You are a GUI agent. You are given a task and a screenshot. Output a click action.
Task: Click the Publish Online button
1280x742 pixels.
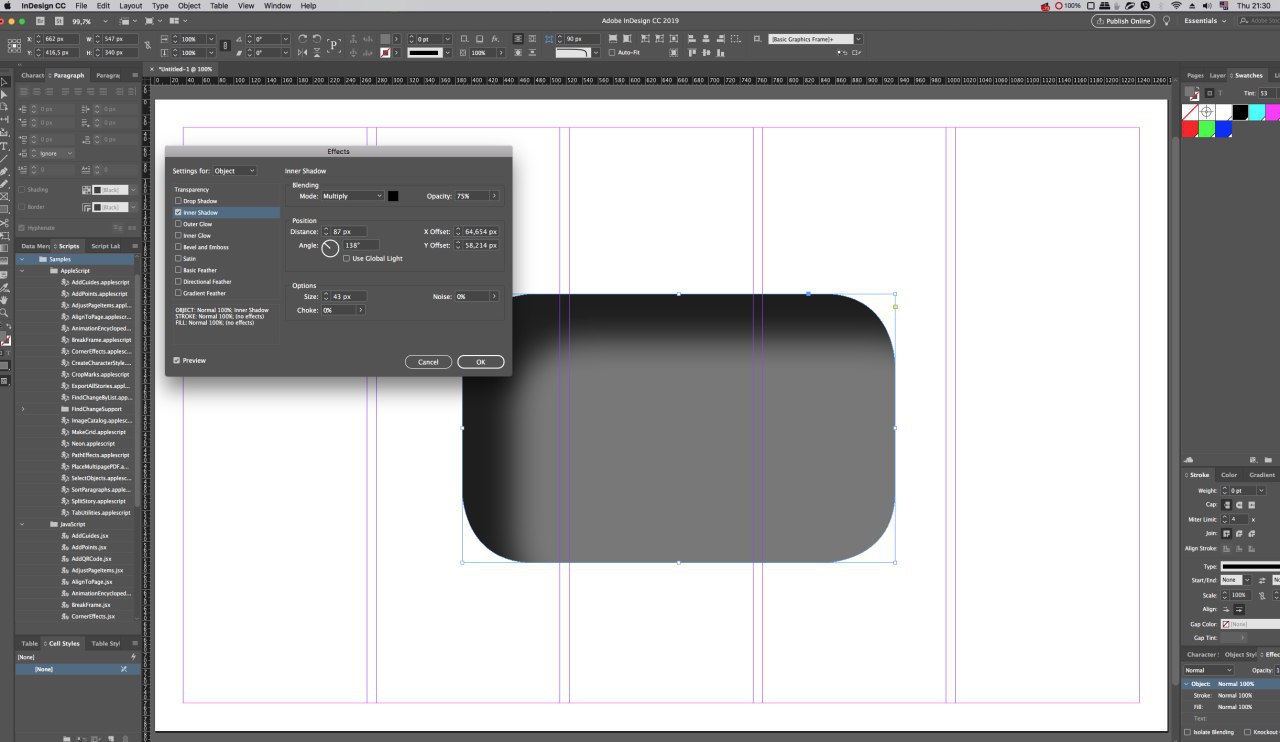point(1123,20)
